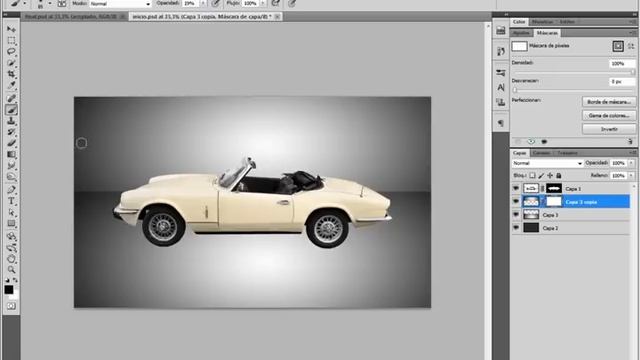Image resolution: width=640 pixels, height=360 pixels.
Task: Select the Eraser tool
Action: pyautogui.click(x=11, y=143)
